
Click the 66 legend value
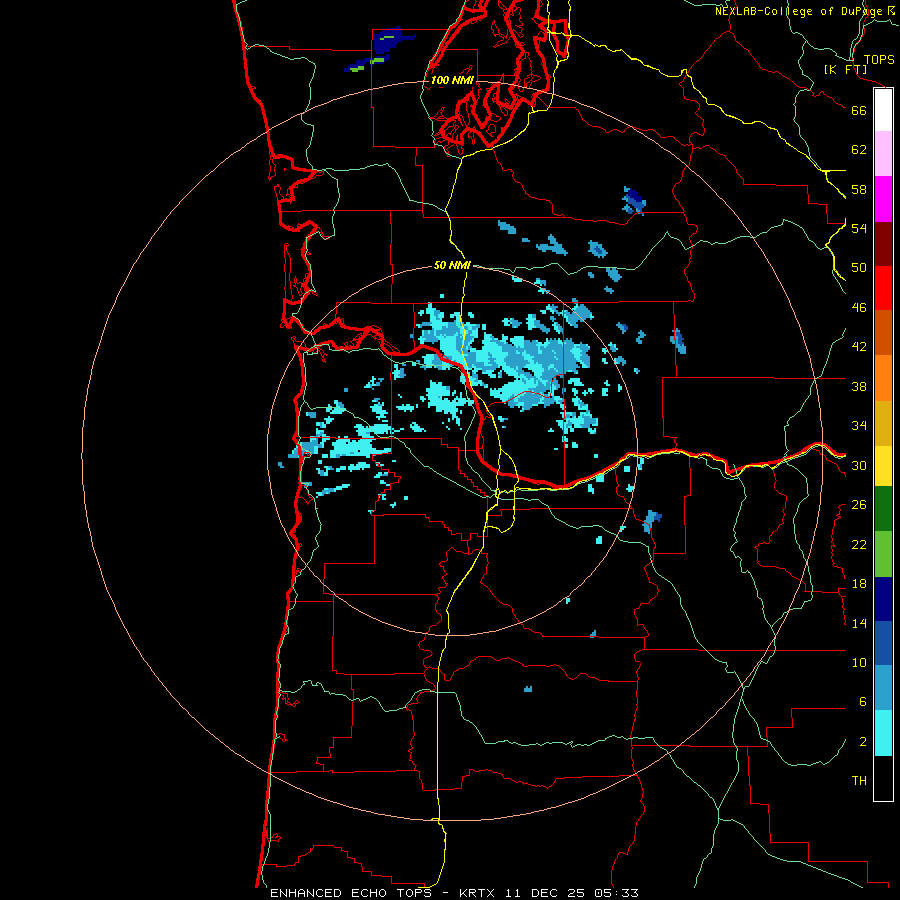point(859,110)
